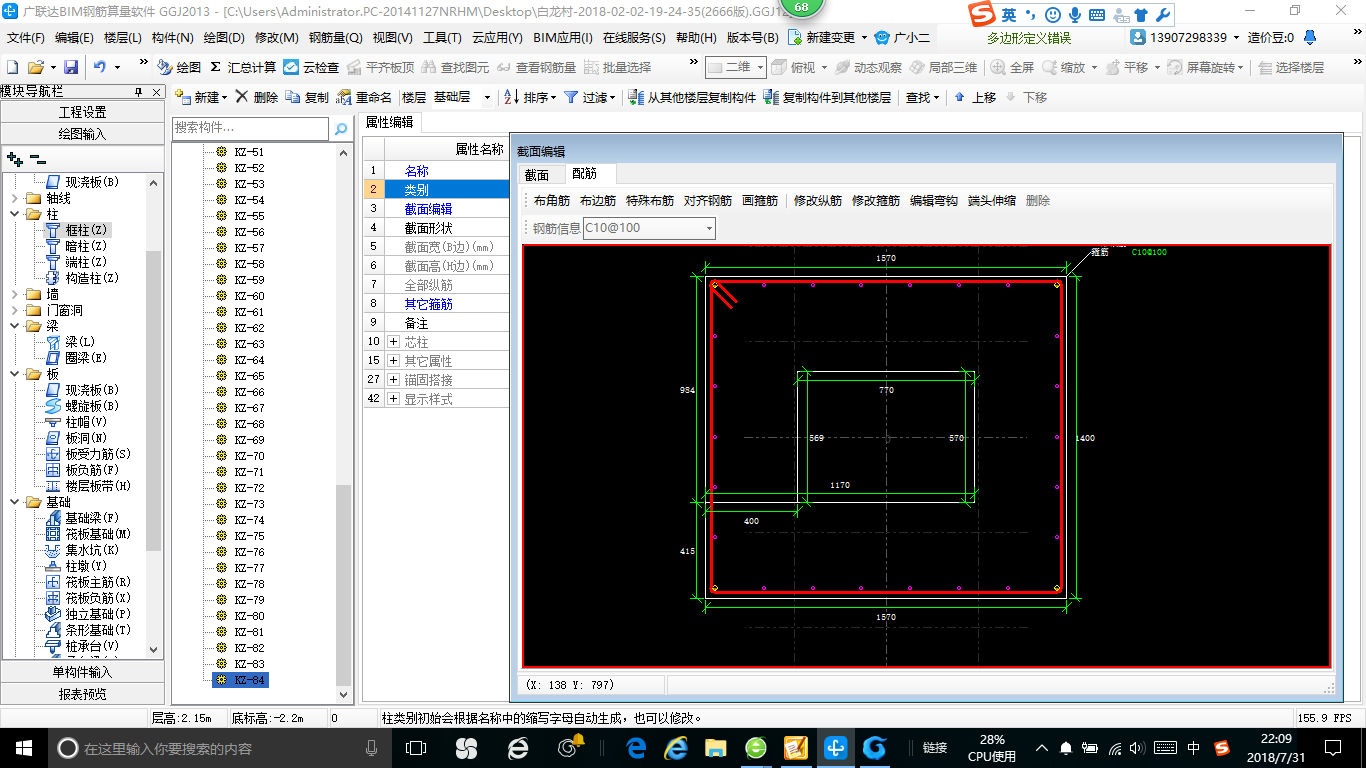Click the open file folder icon
Screen dimensions: 1366x768
[35, 67]
